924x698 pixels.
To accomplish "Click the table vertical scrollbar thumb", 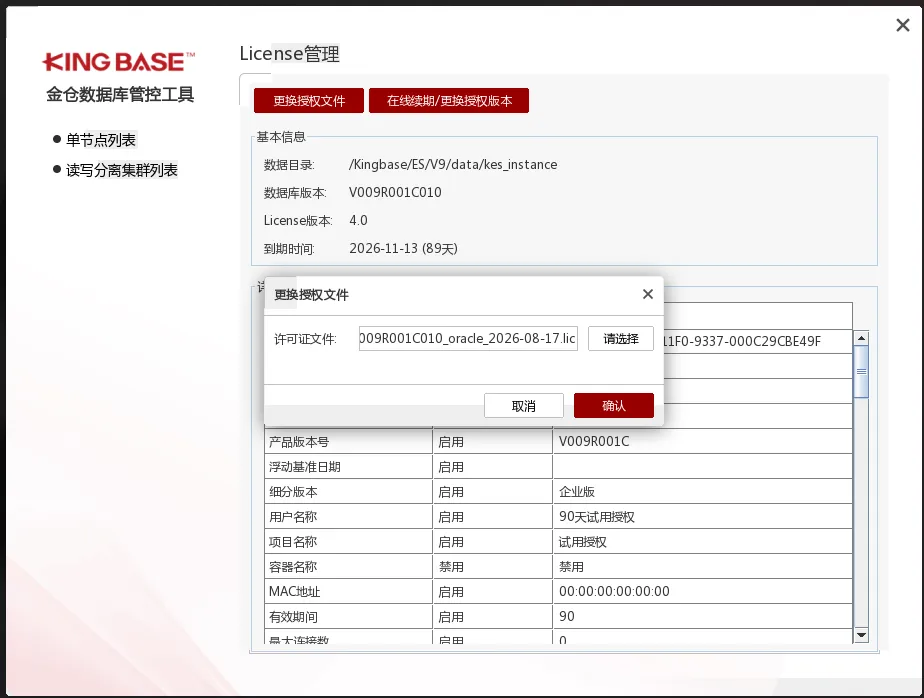I will [861, 372].
